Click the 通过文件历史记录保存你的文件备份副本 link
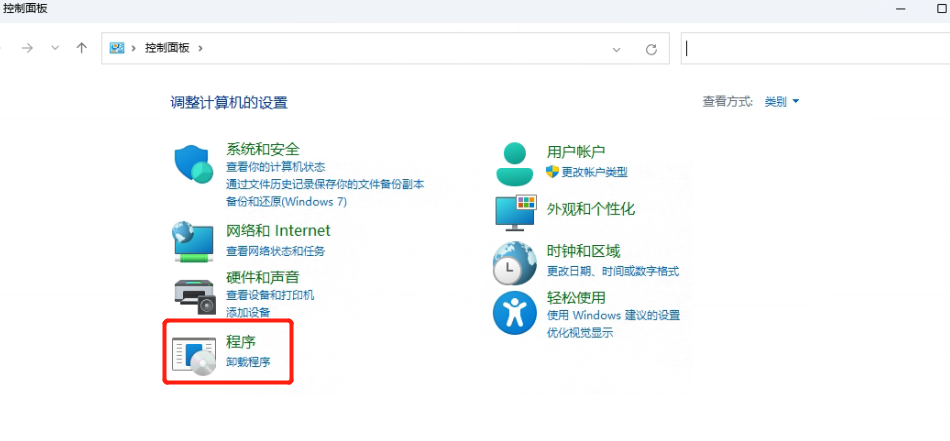This screenshot has height=441, width=950. pyautogui.click(x=325, y=184)
